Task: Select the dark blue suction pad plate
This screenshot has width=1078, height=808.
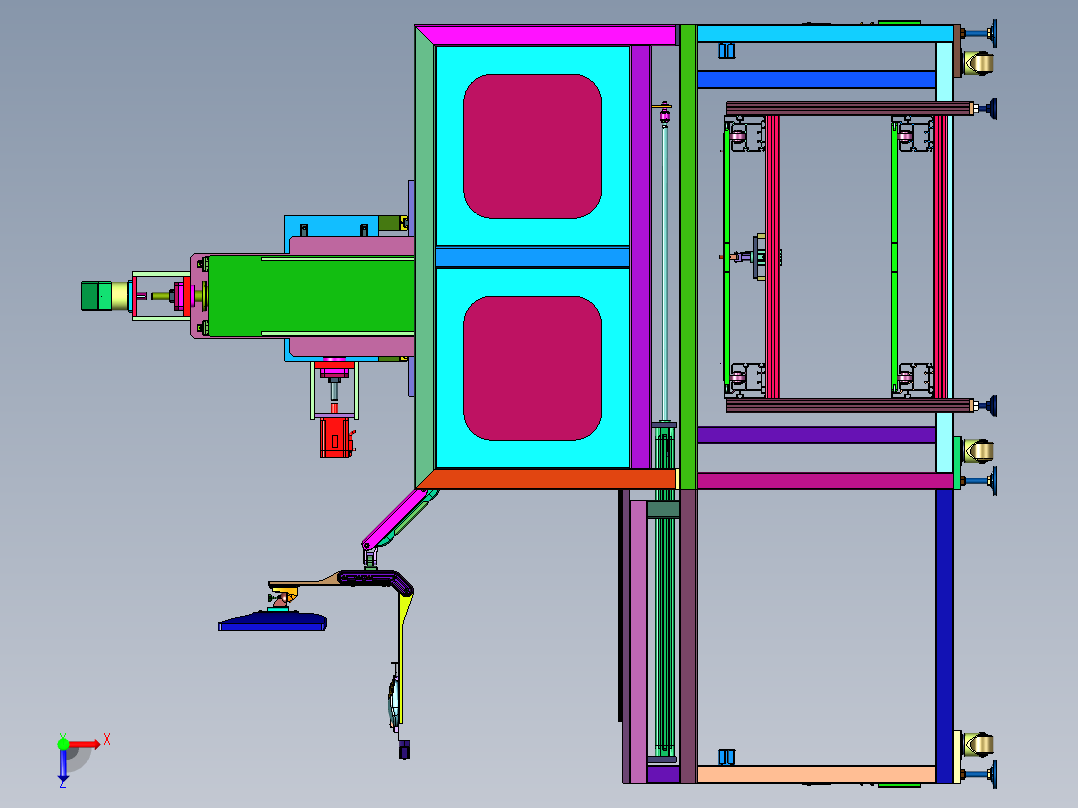Action: click(x=272, y=622)
